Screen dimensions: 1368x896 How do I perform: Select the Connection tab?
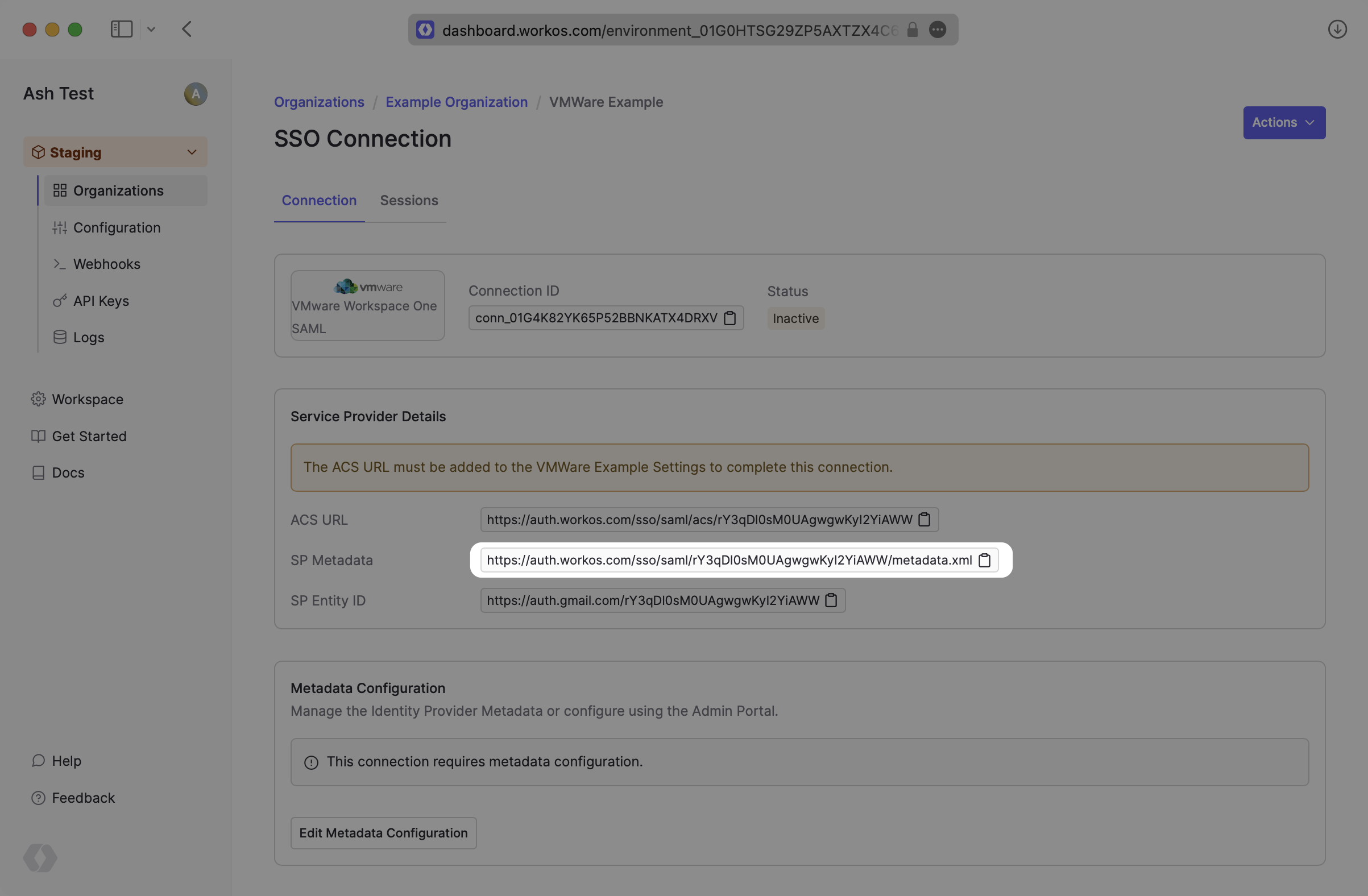(319, 201)
